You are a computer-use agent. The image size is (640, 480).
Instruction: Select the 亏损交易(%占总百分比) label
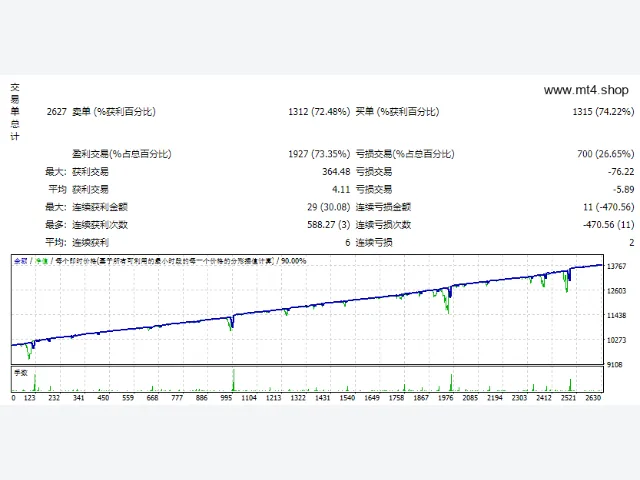point(405,154)
